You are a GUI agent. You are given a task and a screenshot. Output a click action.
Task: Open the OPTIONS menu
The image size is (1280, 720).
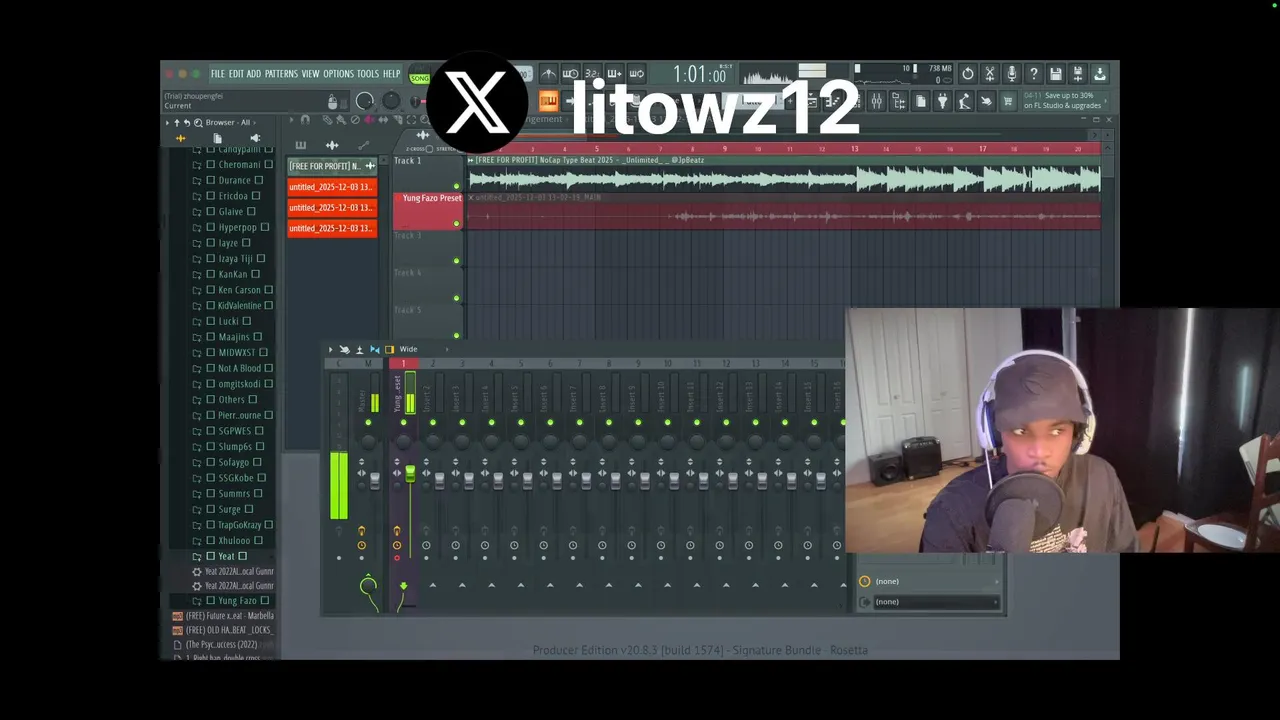click(338, 74)
